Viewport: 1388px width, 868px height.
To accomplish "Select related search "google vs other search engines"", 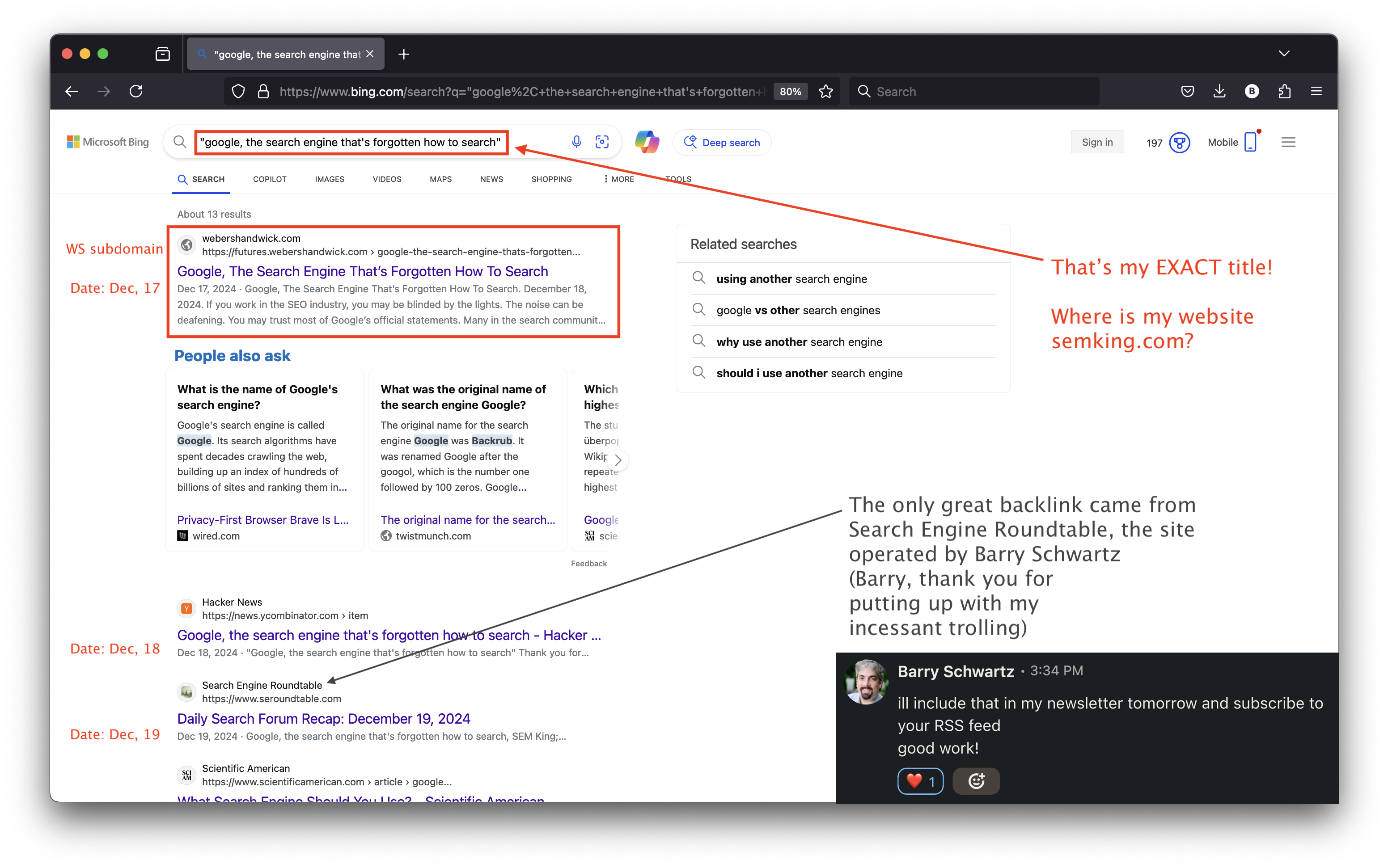I will coord(798,311).
